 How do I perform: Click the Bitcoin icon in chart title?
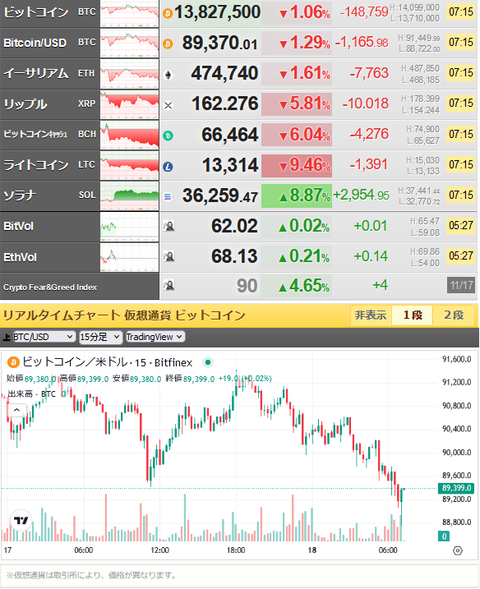14,362
